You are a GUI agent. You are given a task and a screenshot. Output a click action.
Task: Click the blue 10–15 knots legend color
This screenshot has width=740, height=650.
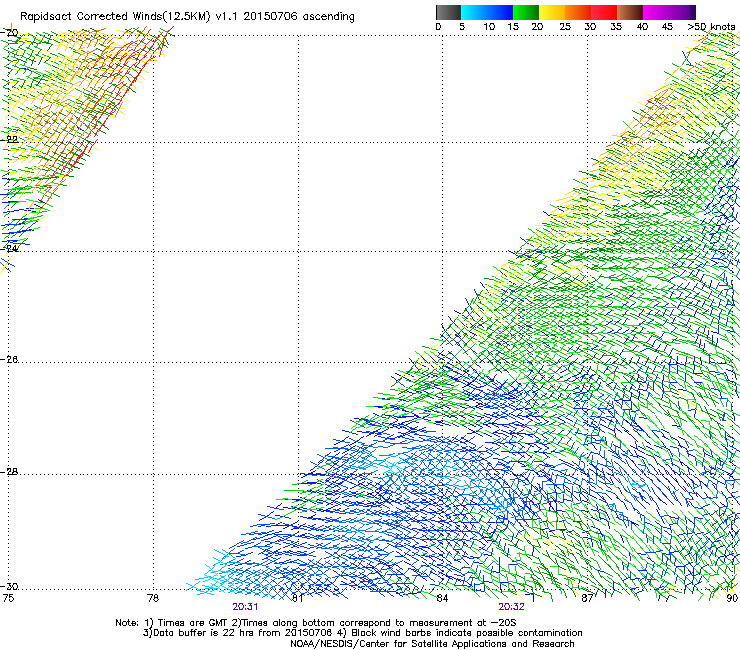(x=500, y=12)
